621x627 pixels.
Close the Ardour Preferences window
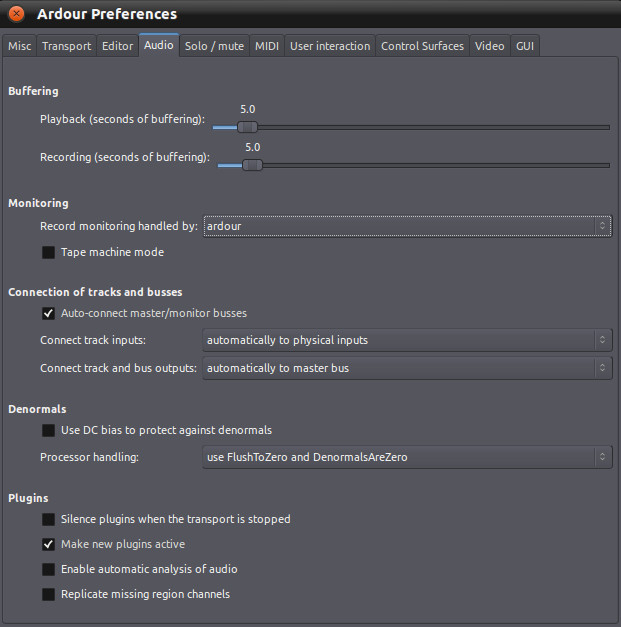click(x=17, y=14)
